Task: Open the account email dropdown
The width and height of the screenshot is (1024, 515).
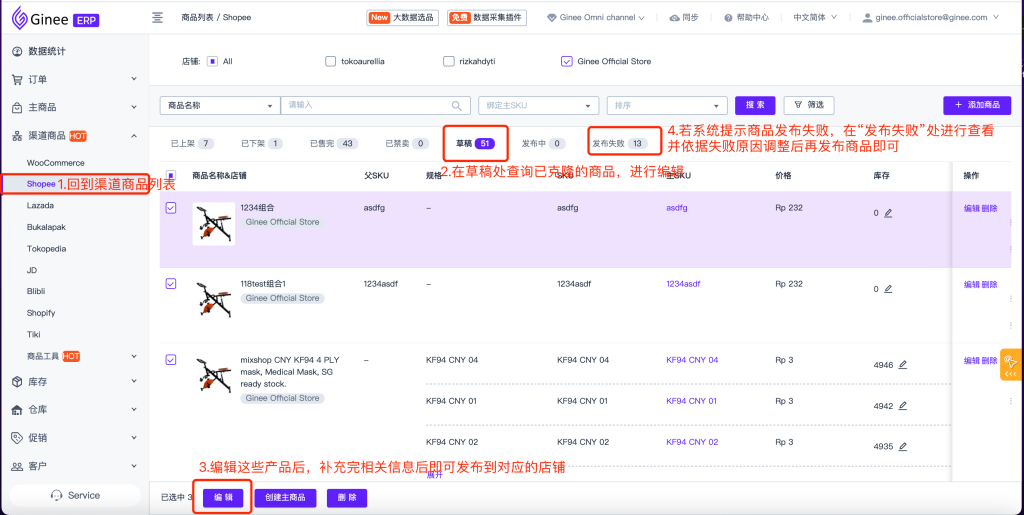Action: (931, 18)
